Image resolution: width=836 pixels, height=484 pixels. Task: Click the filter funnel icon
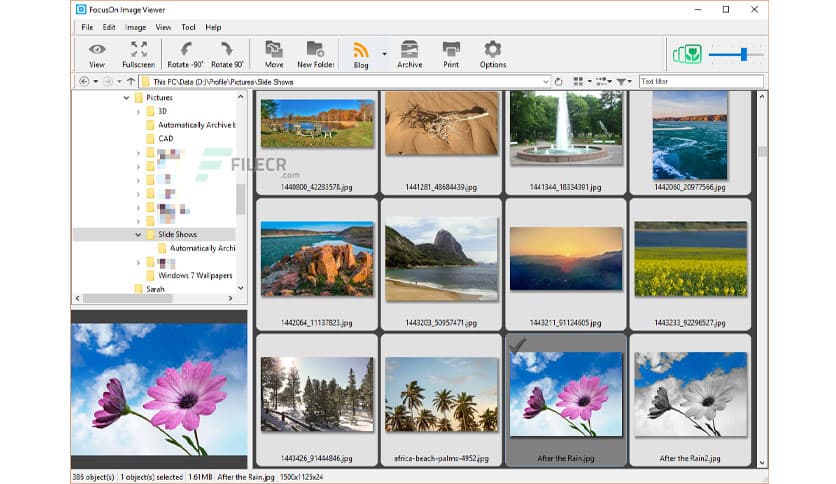tap(621, 82)
